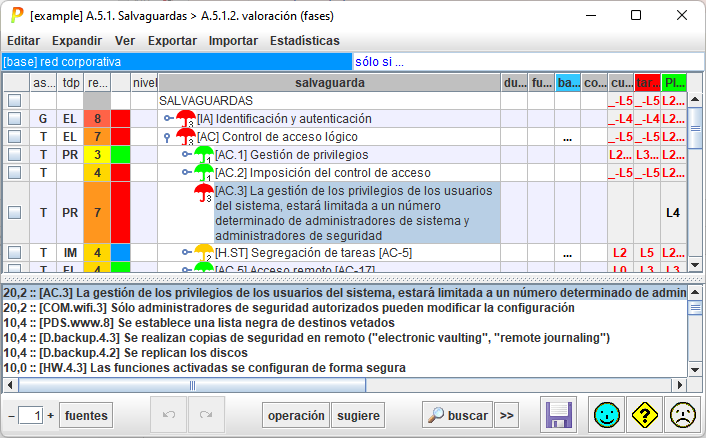706x438 pixels.
Task: Click red umbrella icon of Control de acceso lógico
Action: [x=186, y=136]
